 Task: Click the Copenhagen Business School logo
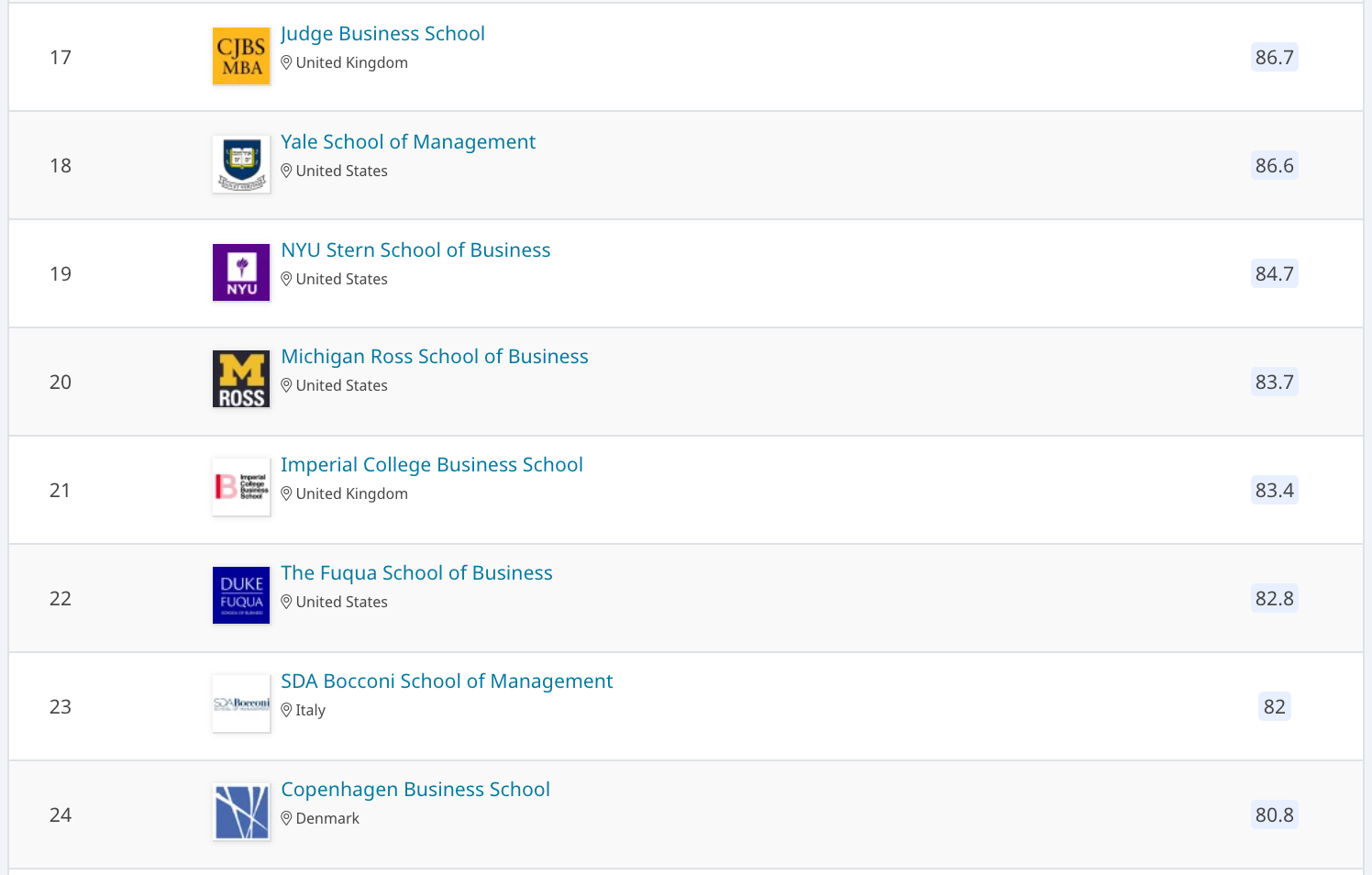241,812
